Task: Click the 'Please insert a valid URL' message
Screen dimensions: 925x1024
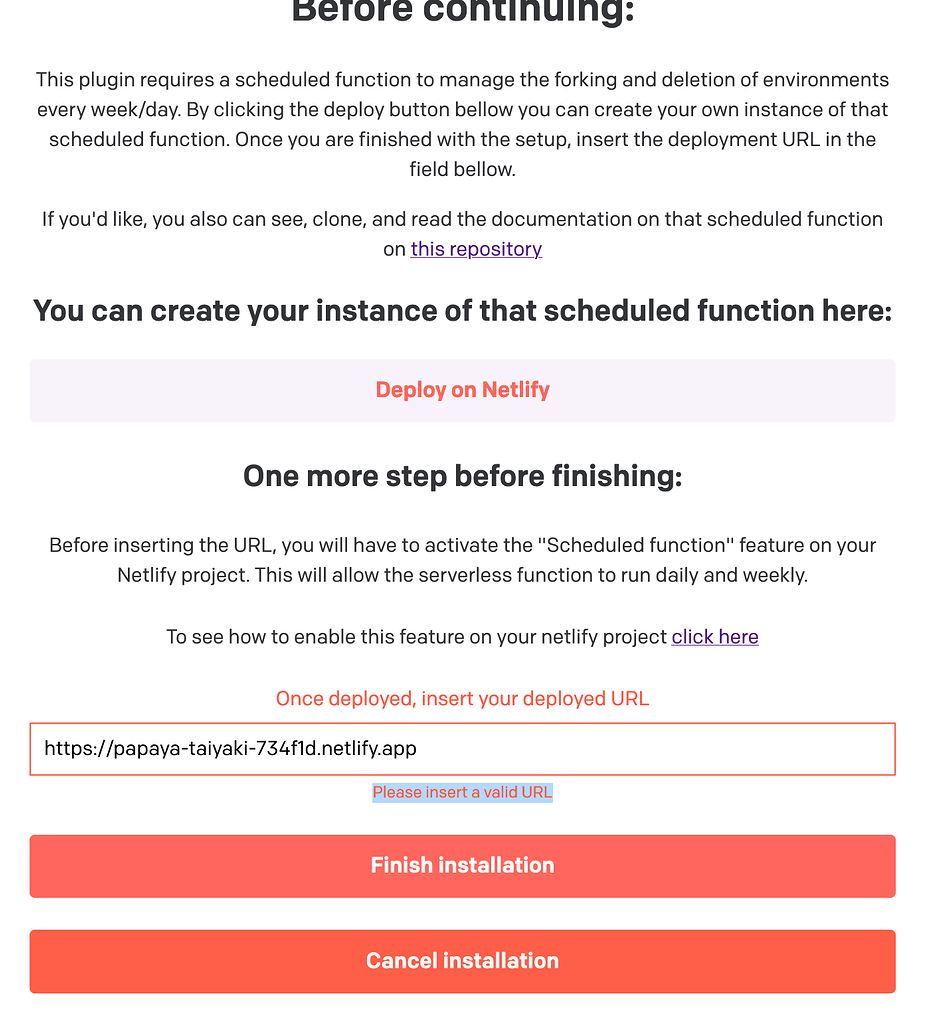Action: click(x=462, y=792)
